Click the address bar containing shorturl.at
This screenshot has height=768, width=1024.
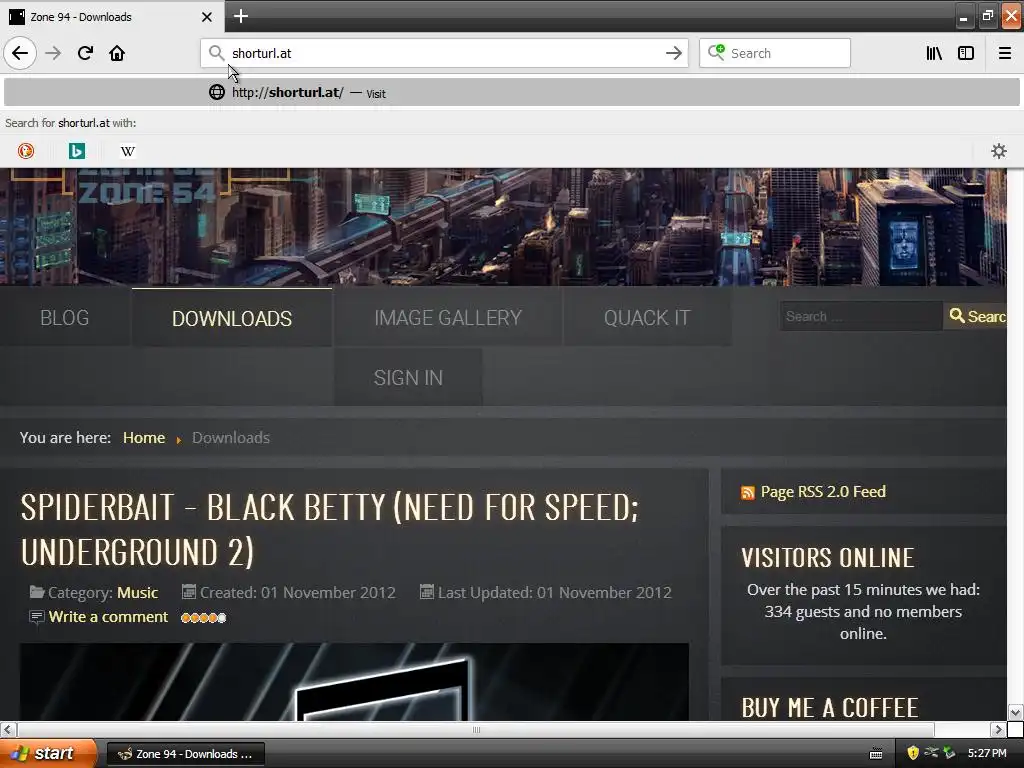444,53
